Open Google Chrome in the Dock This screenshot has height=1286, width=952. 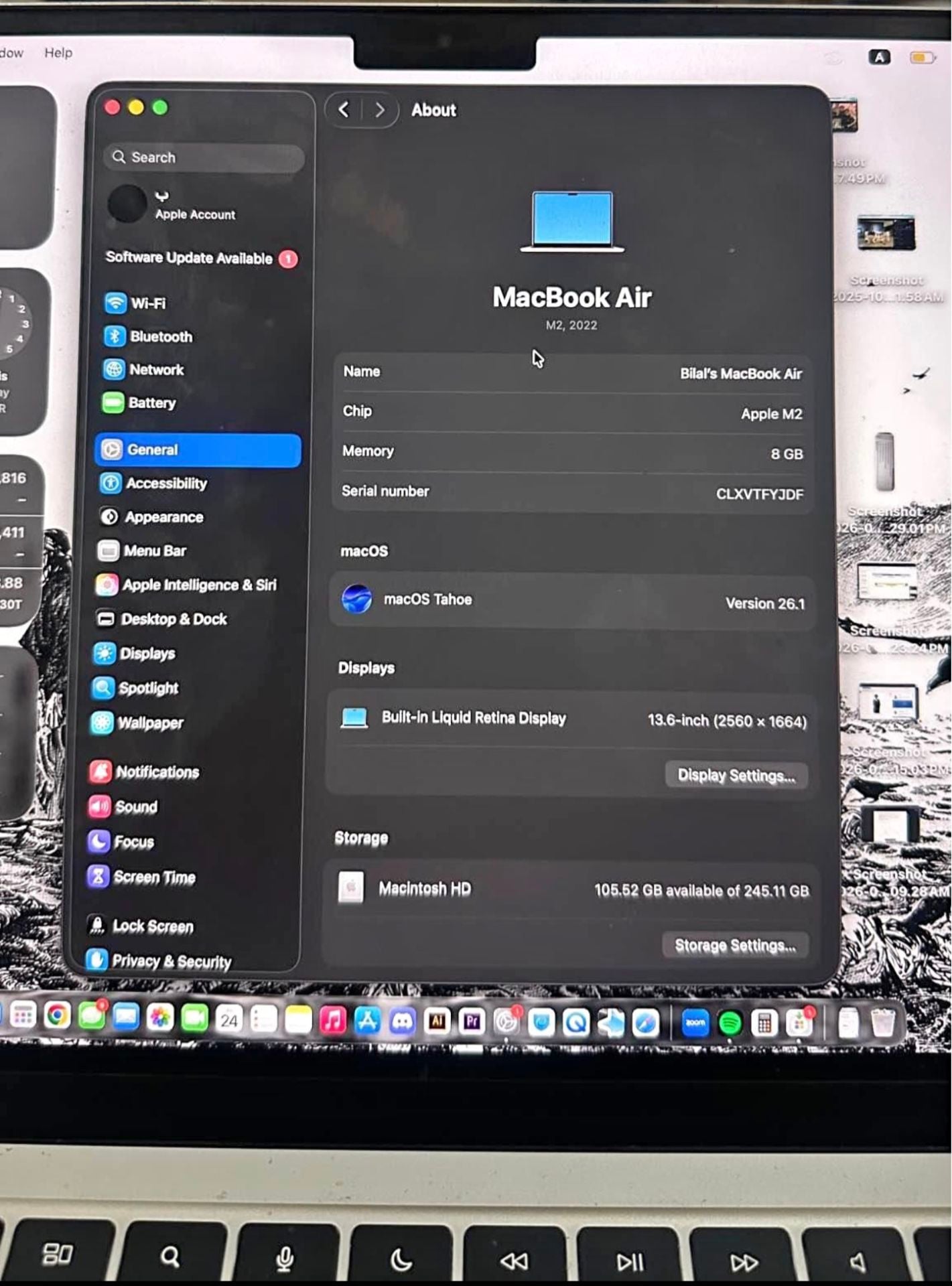57,1016
